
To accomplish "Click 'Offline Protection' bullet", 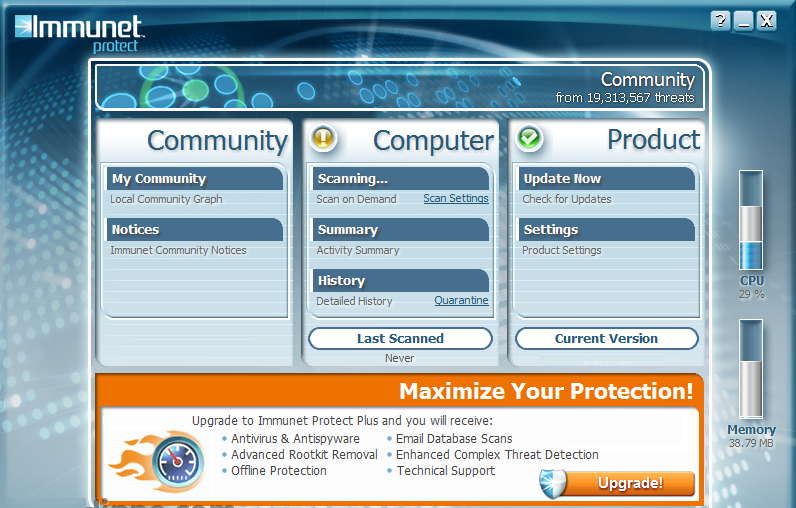I will 279,470.
